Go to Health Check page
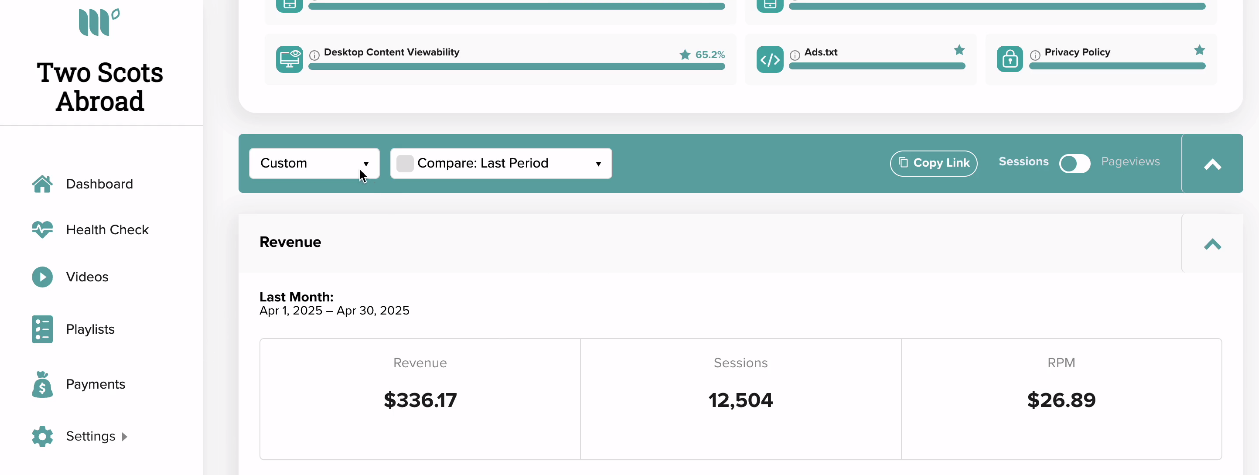 point(107,230)
